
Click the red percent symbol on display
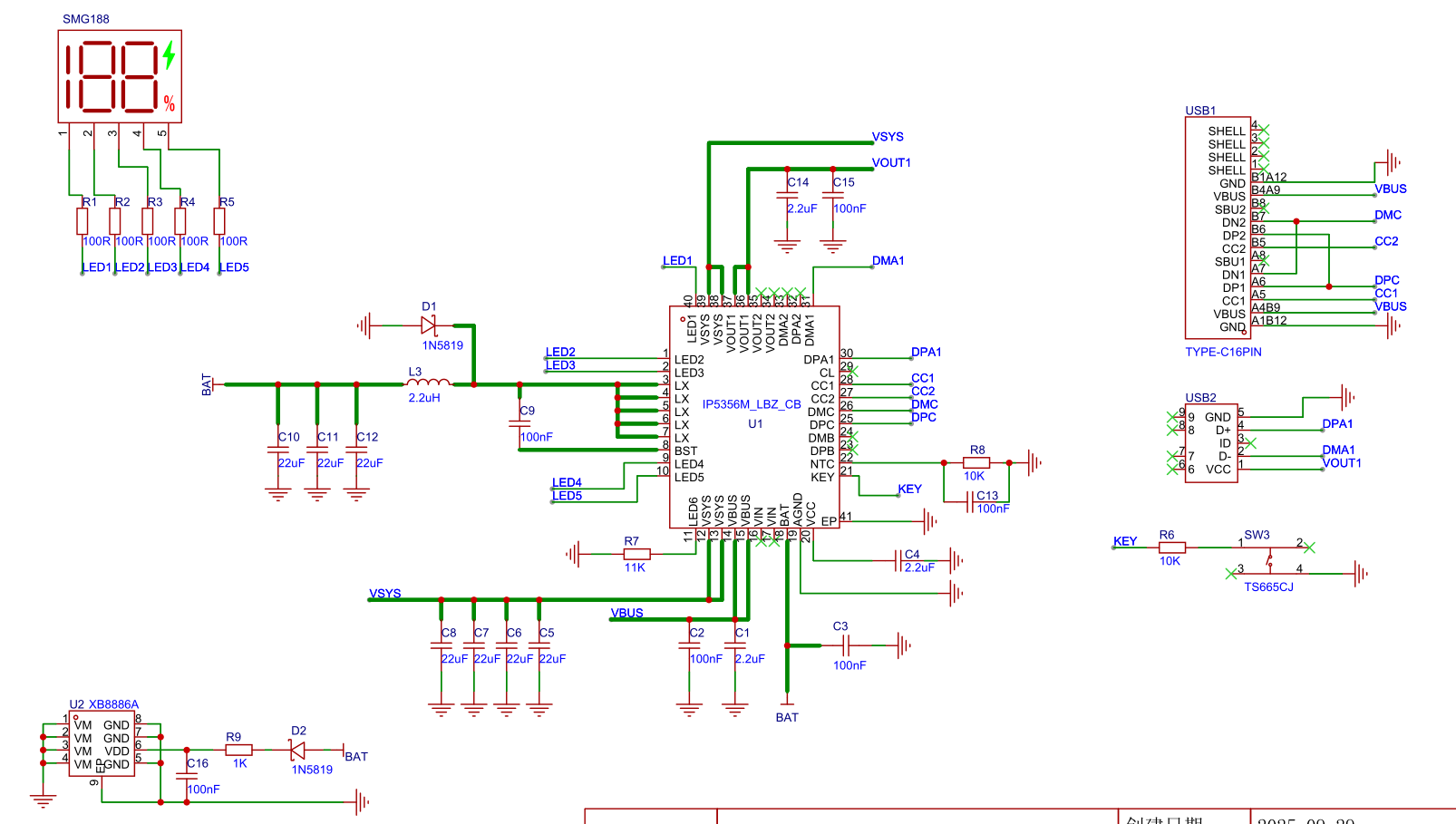(x=170, y=103)
